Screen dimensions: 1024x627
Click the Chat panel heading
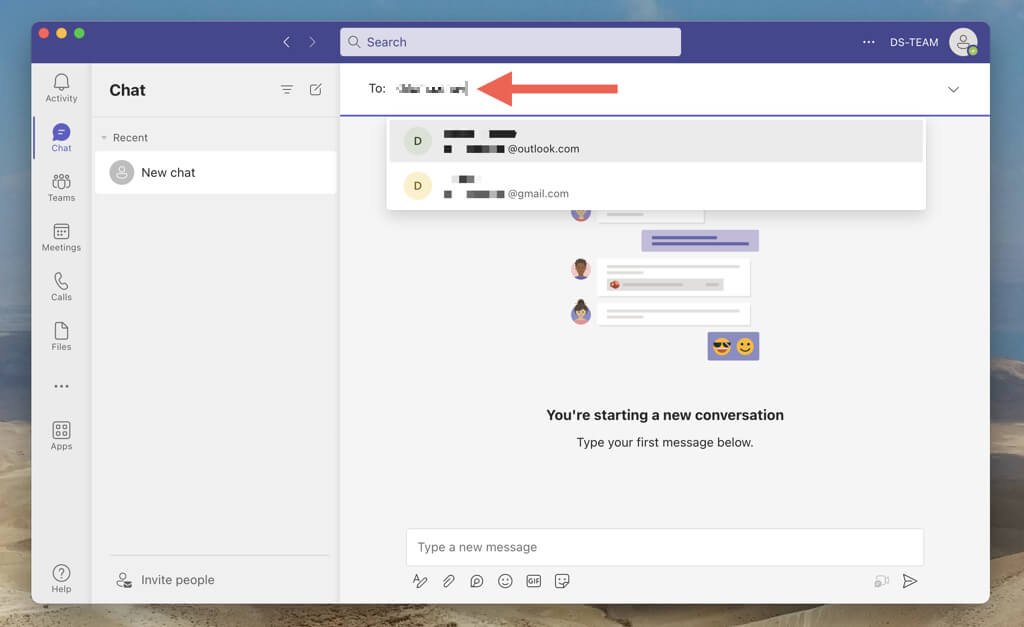(127, 90)
